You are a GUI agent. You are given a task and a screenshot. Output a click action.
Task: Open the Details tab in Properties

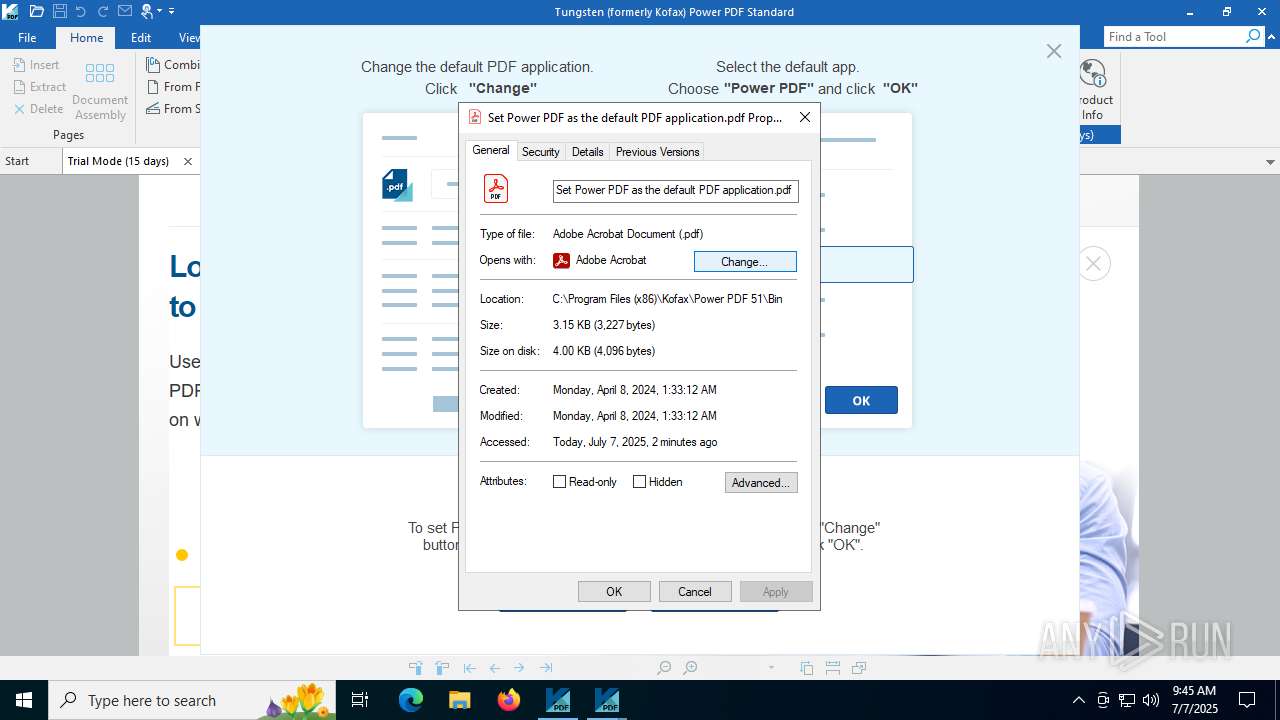coord(587,152)
